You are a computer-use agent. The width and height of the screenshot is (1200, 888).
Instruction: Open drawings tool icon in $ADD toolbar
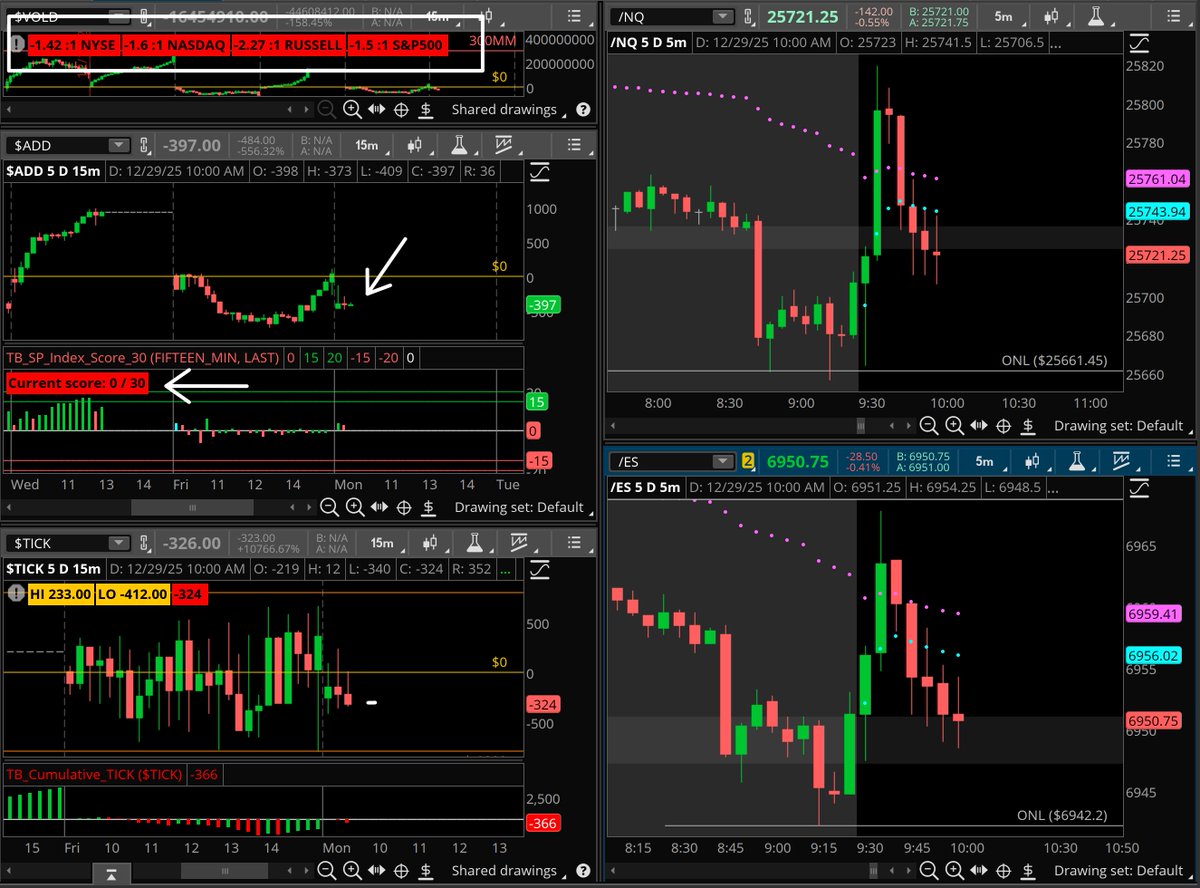pos(503,146)
